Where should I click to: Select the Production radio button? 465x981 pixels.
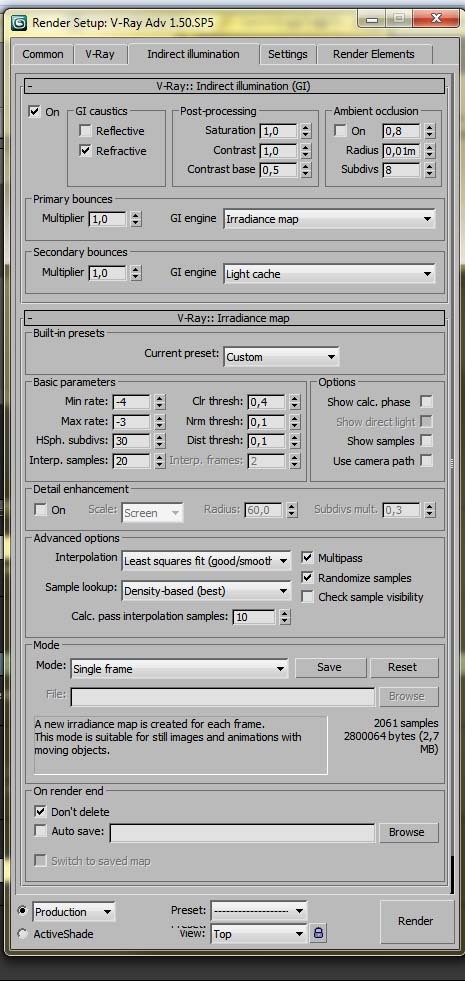coord(23,911)
